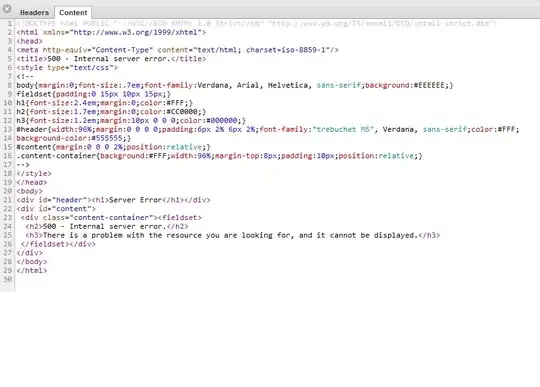Viewport: 540px width, 387px height.
Task: Click the DOCTYPE declaration on line 1
Action: pyautogui.click(x=256, y=23)
